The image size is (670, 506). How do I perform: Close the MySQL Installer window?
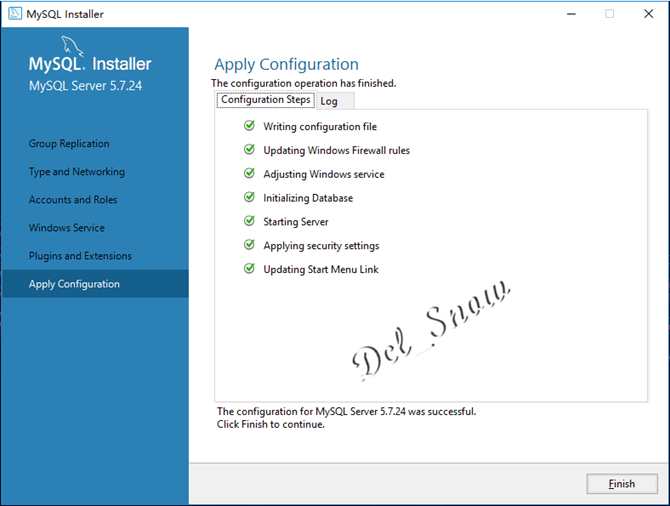pyautogui.click(x=648, y=14)
